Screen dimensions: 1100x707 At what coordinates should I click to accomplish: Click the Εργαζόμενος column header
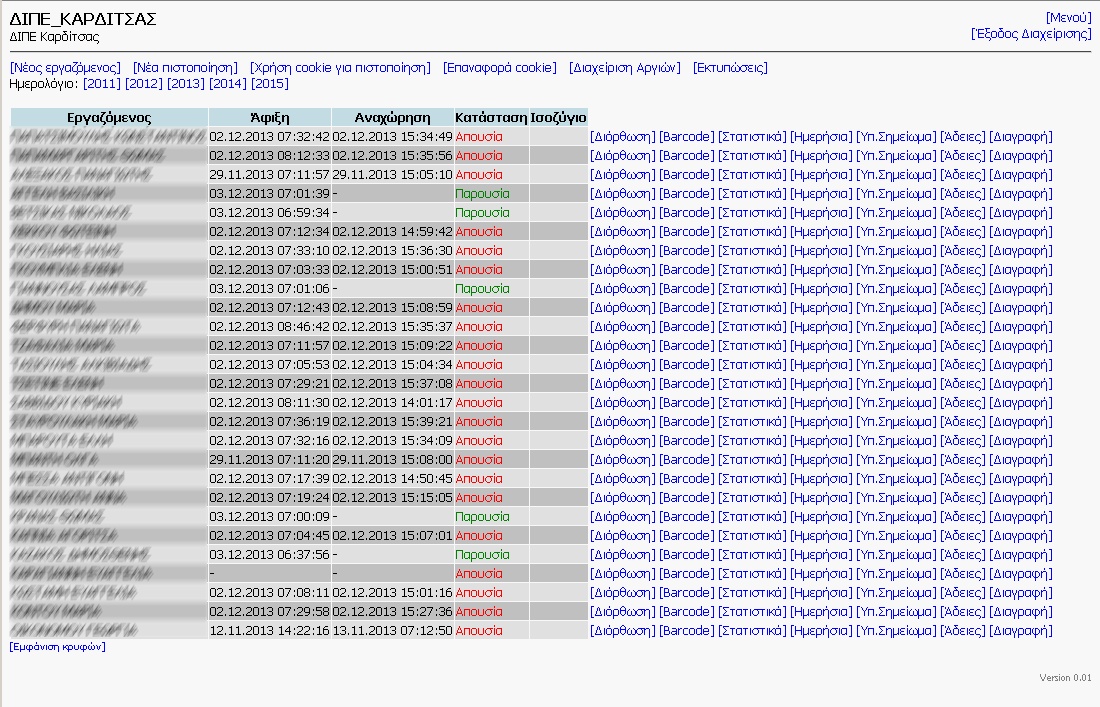click(x=109, y=117)
